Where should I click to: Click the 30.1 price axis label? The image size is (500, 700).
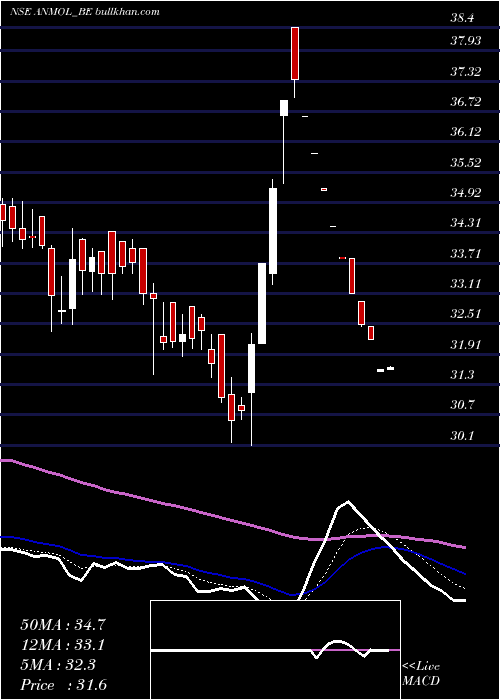(x=462, y=435)
